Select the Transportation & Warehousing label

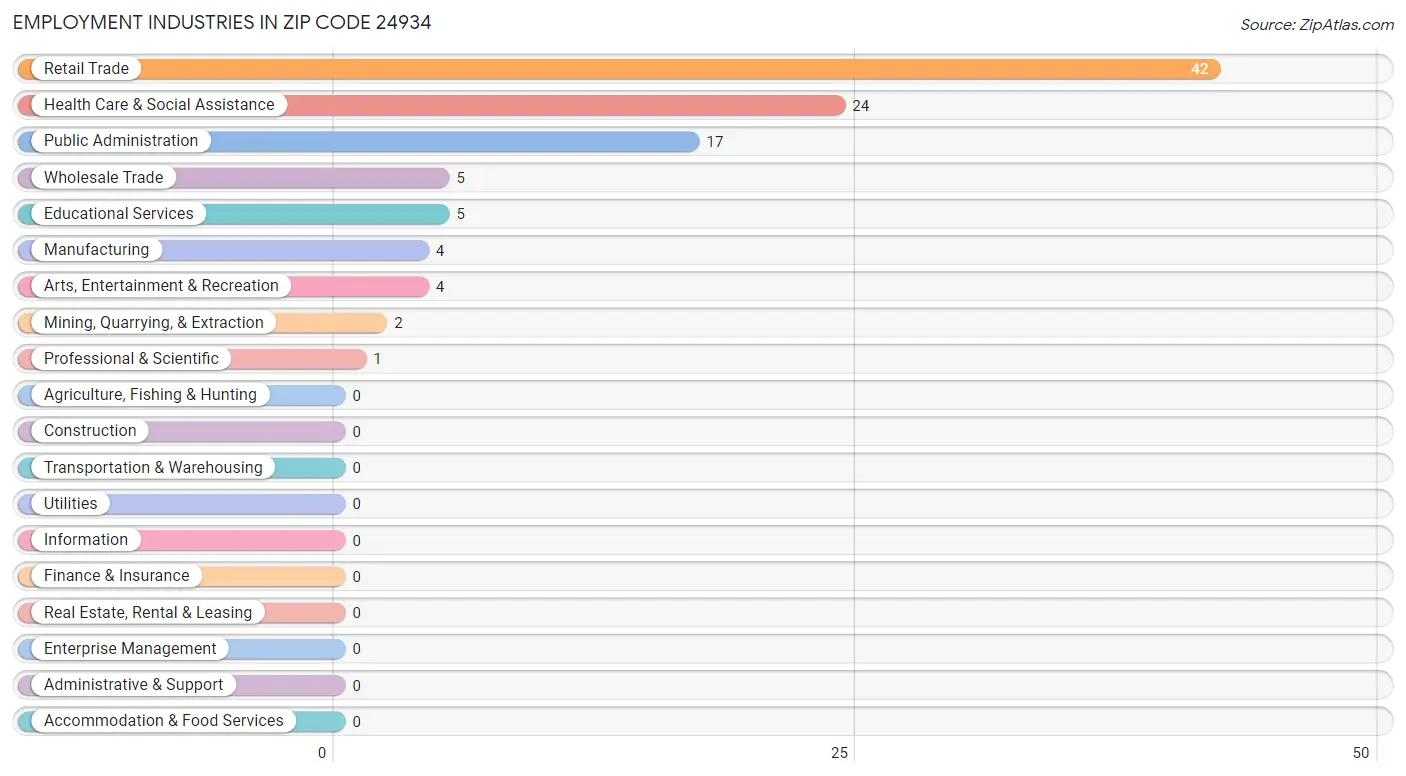153,467
